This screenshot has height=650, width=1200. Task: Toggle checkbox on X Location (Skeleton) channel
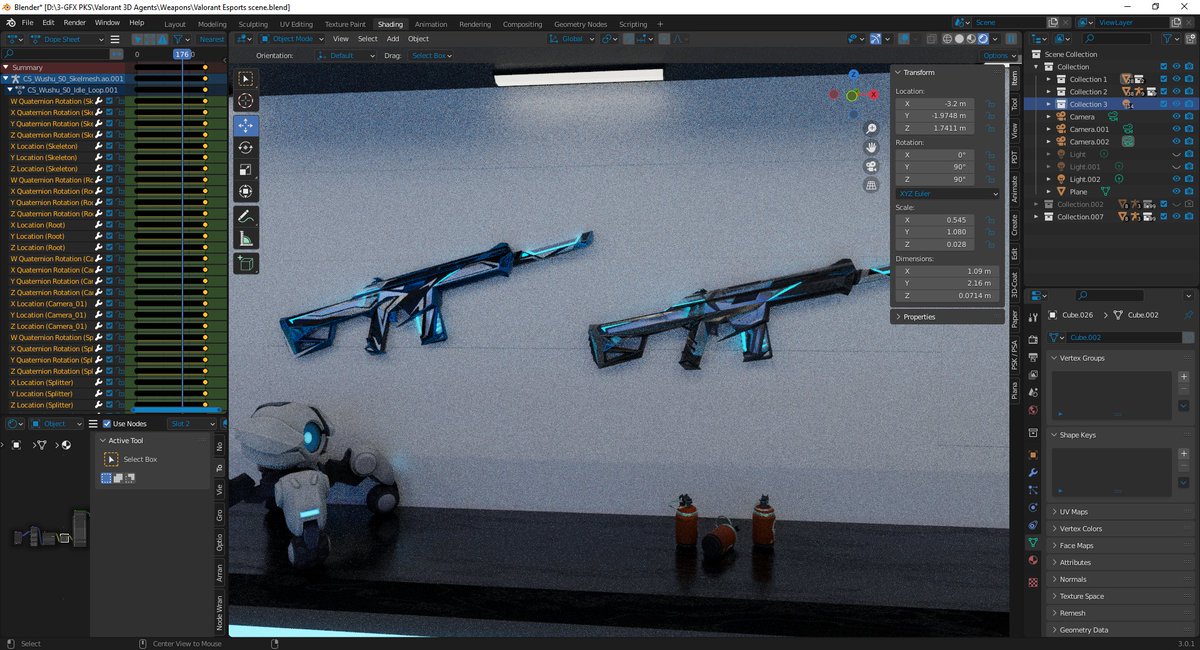point(110,146)
